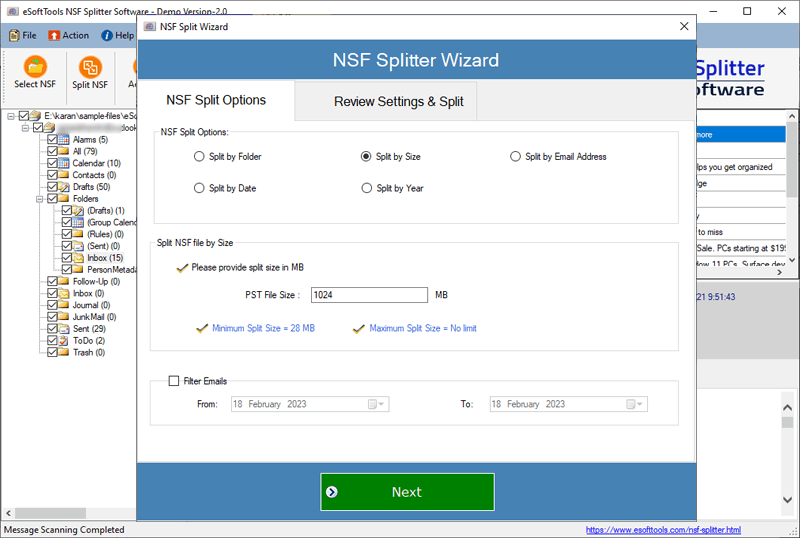Click the Follow-Up (0) folder icon

click(x=64, y=281)
